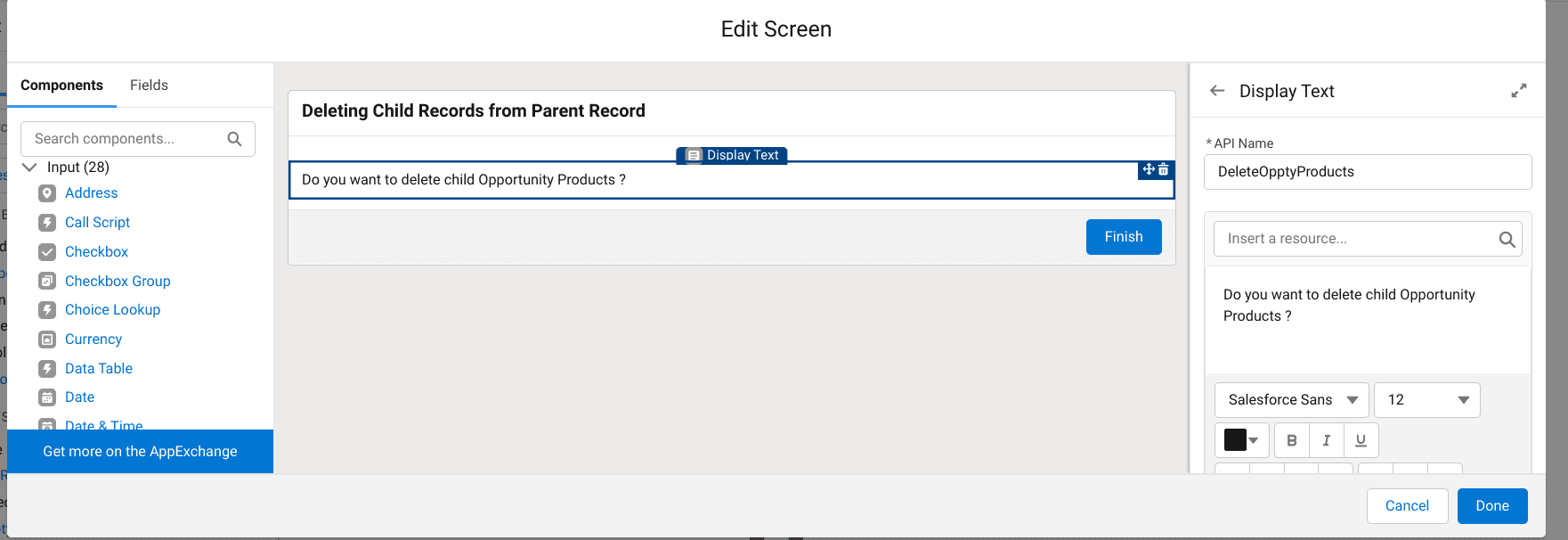Toggle underline formatting
Viewport: 1568px width, 540px height.
click(x=1361, y=440)
